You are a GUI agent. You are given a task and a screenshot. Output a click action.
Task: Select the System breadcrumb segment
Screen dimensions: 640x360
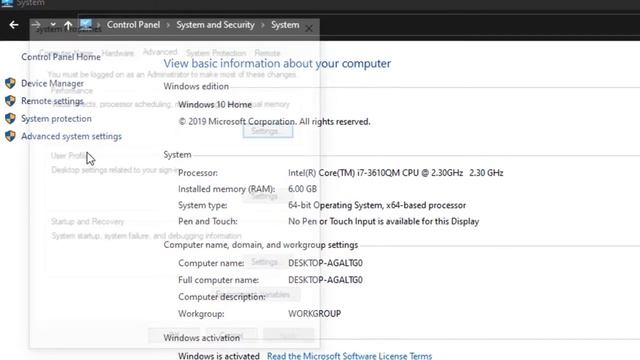(285, 25)
